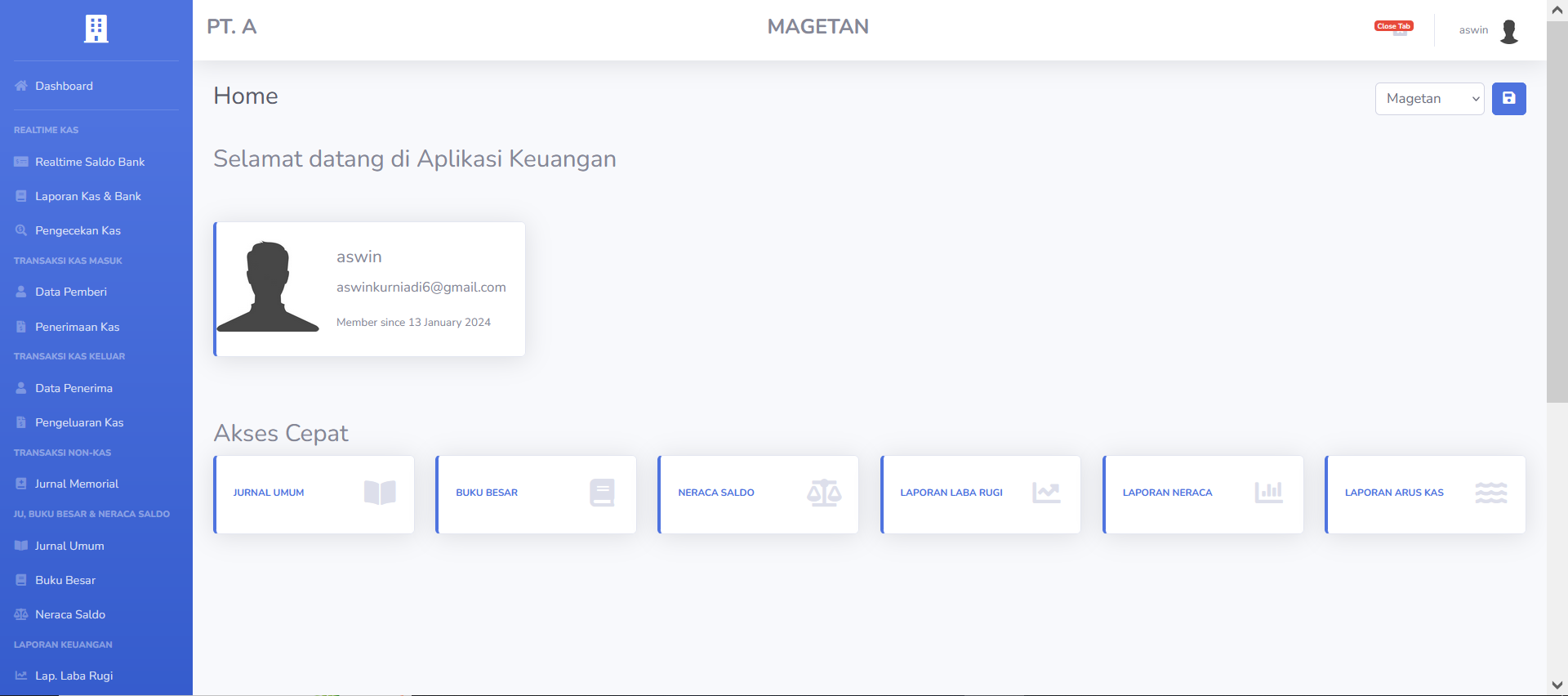
Task: Click the aswin profile silhouette picture
Action: (x=268, y=287)
